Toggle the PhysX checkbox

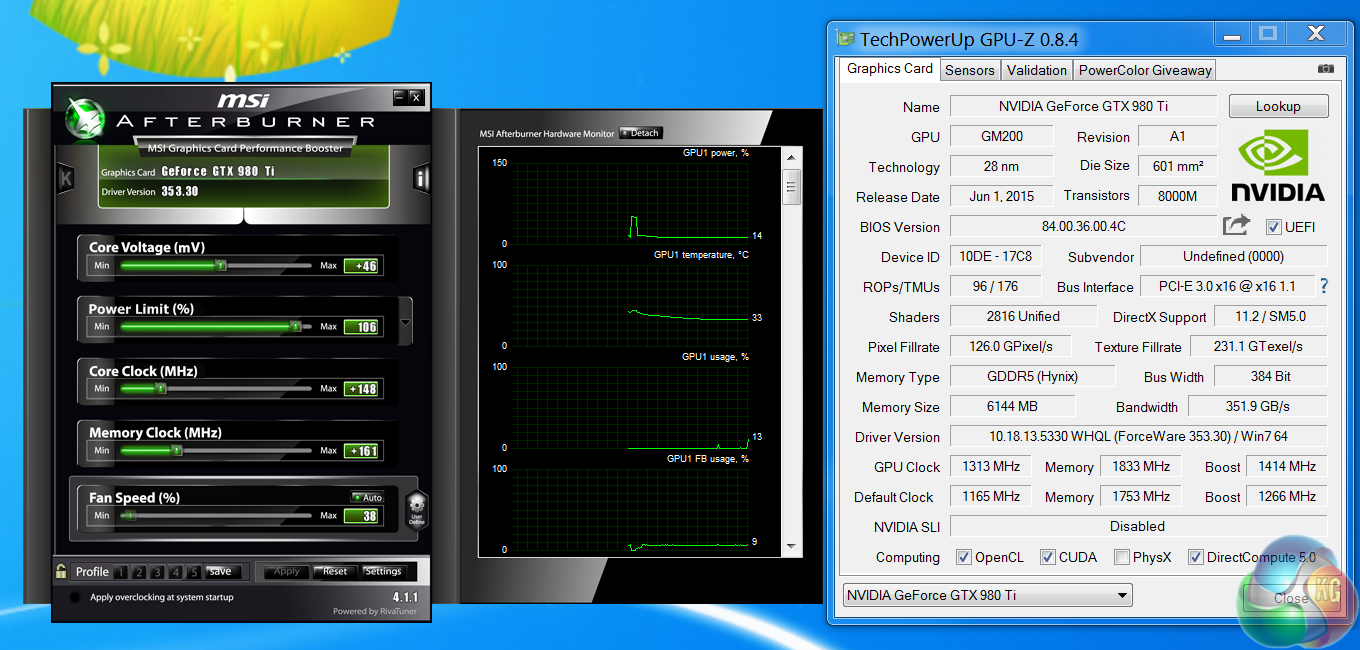(x=1122, y=557)
